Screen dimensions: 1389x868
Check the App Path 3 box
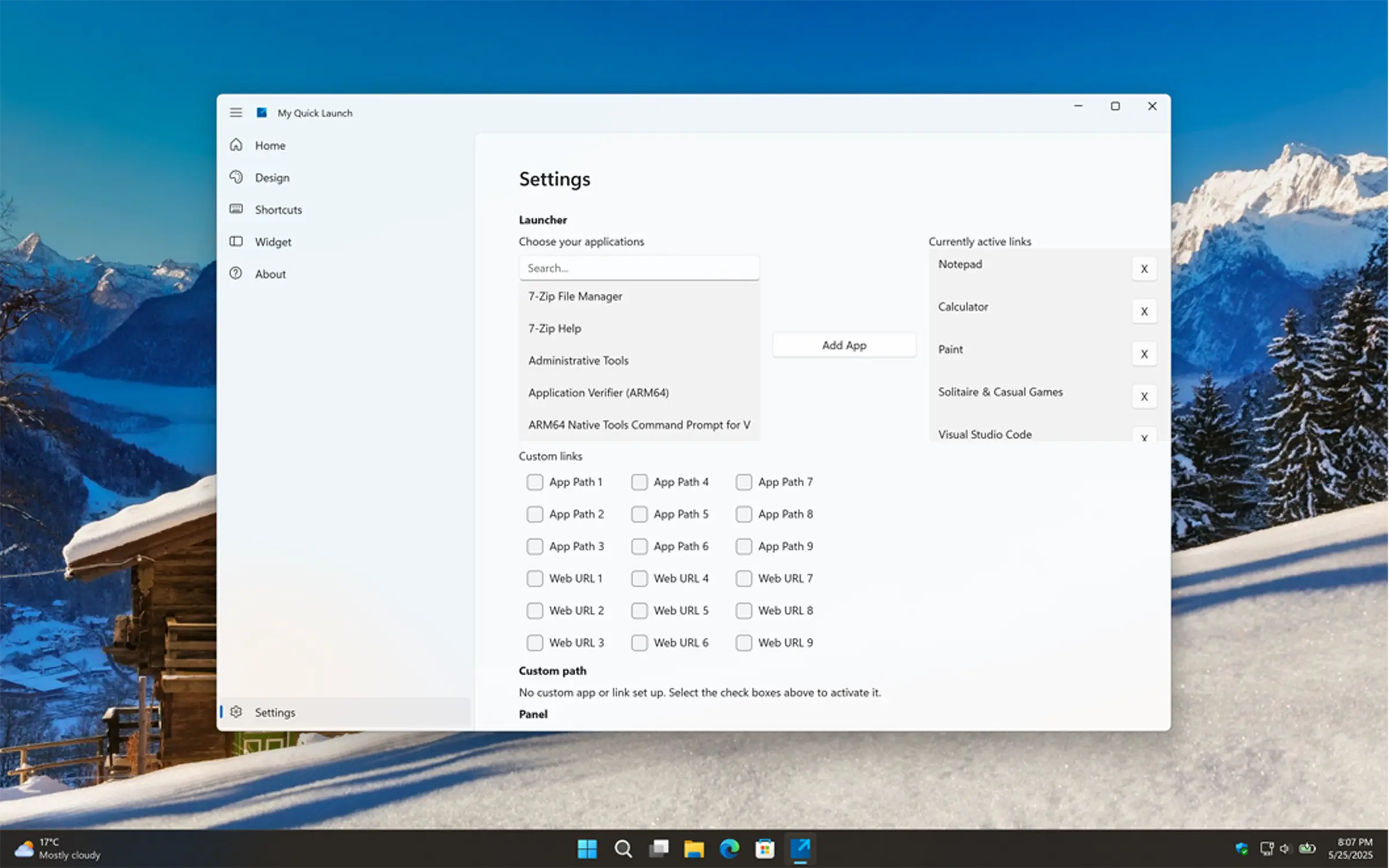(535, 546)
